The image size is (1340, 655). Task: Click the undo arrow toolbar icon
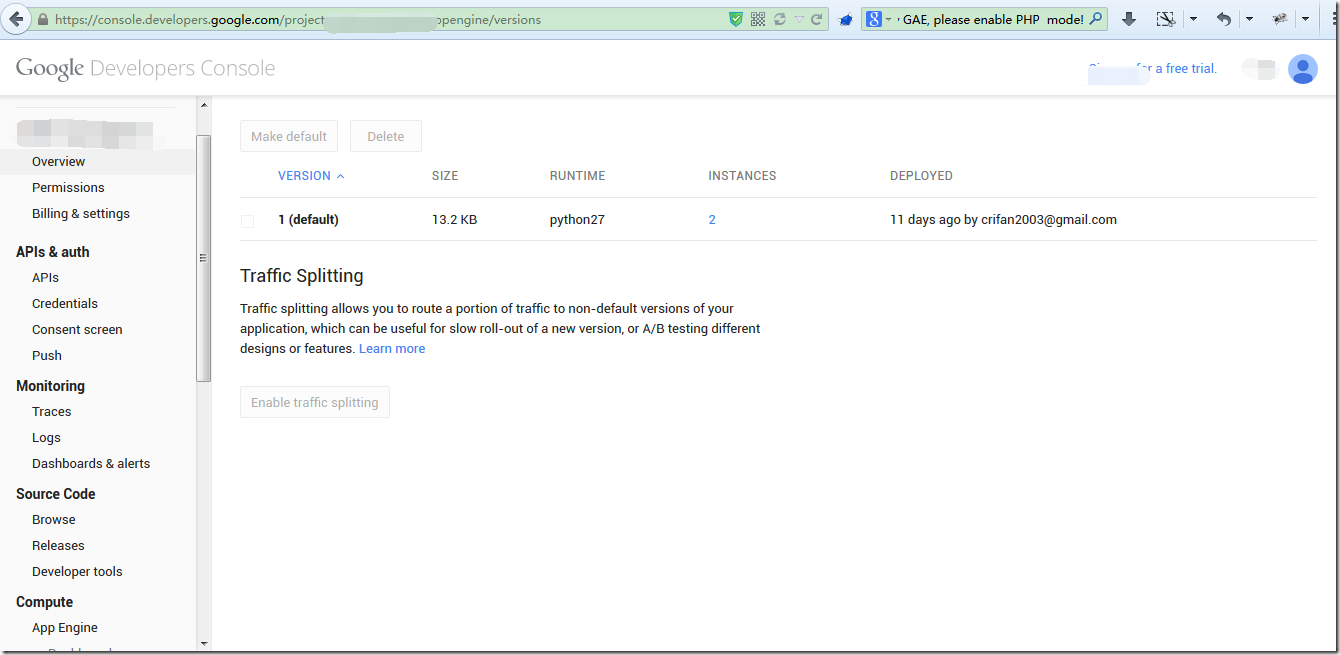(1223, 19)
